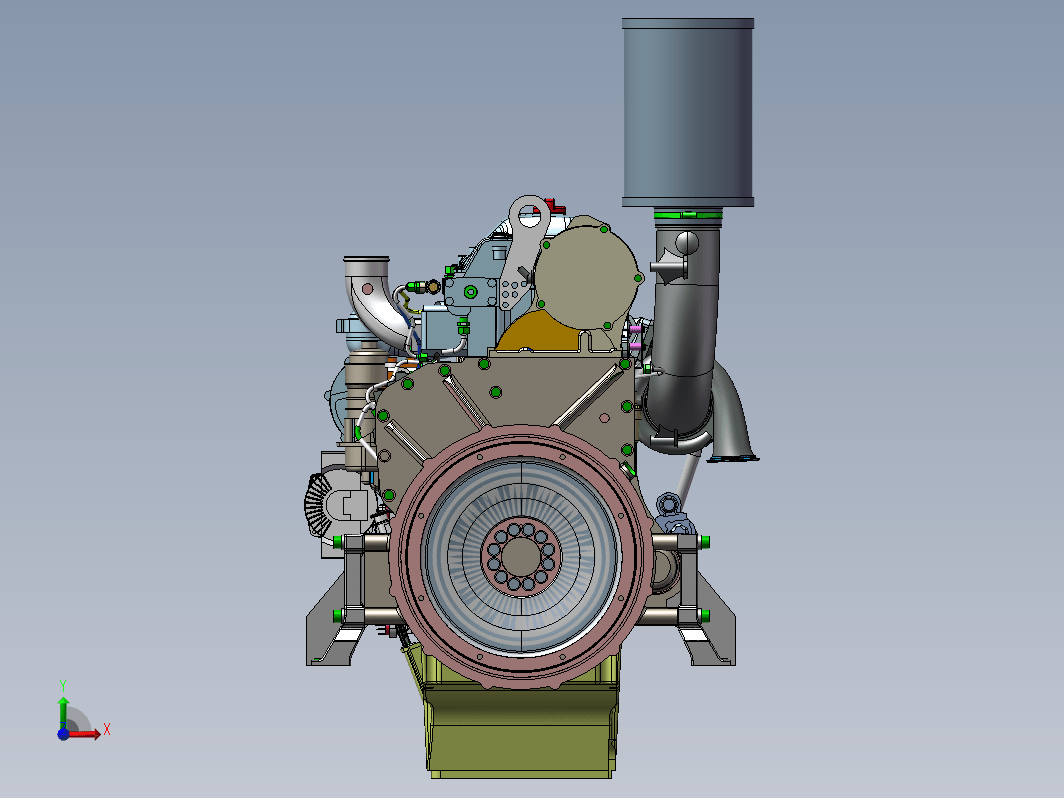Select the large gray air filter canister

click(687, 113)
